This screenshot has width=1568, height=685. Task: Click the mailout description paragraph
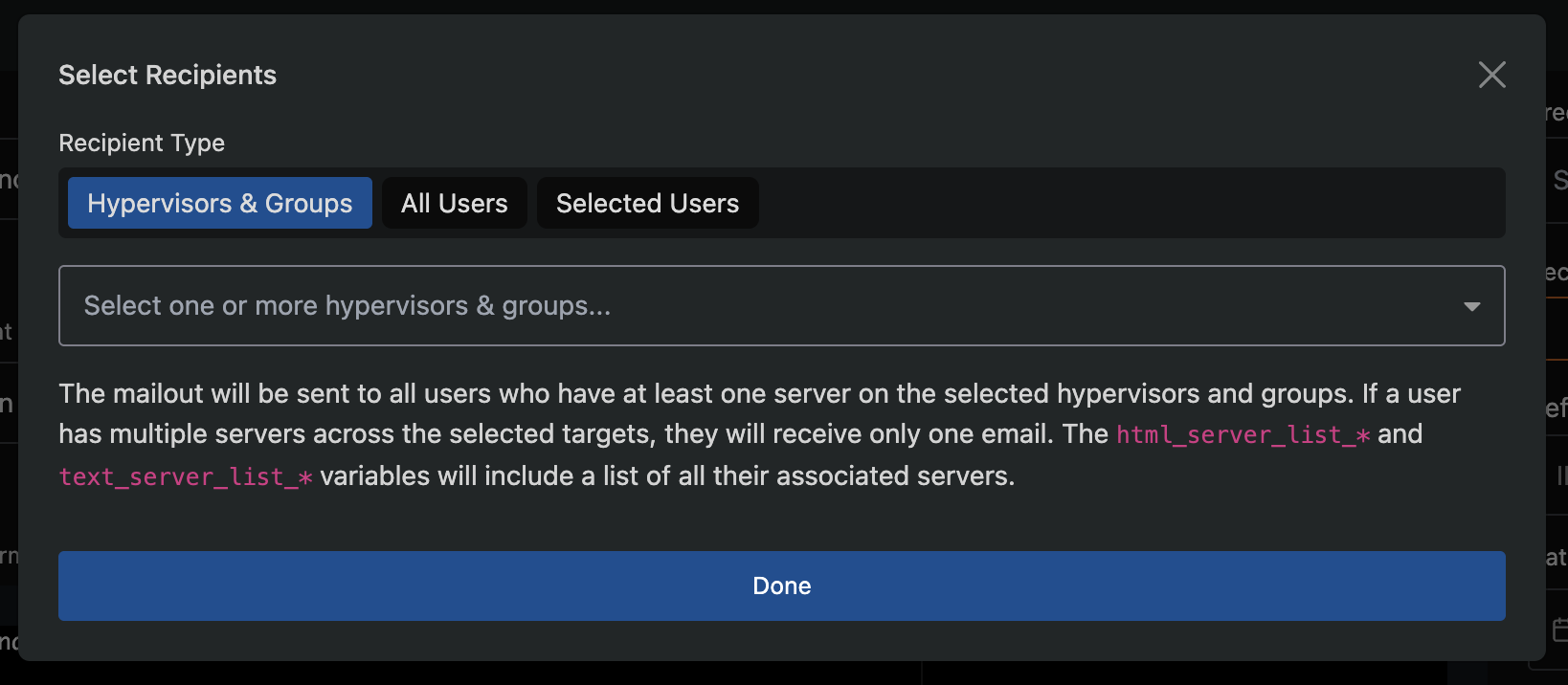(x=760, y=434)
